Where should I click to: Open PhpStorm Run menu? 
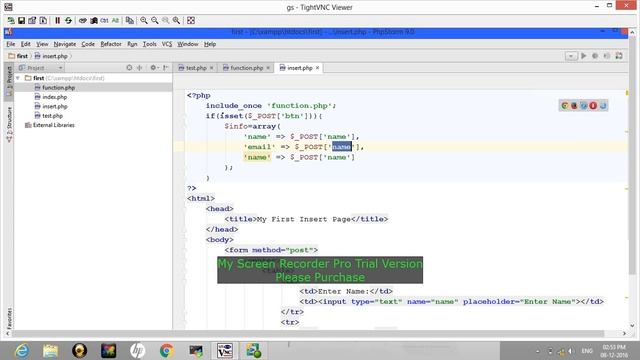click(132, 44)
